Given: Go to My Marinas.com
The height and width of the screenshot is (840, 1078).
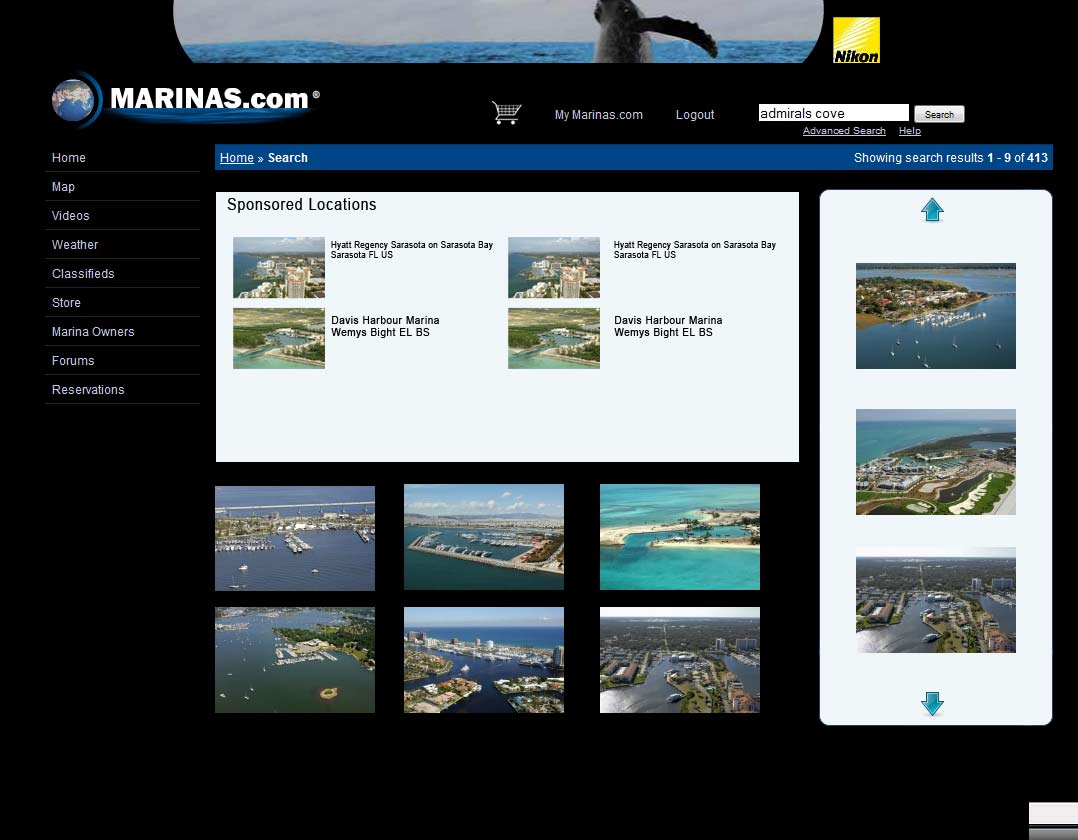Looking at the screenshot, I should pyautogui.click(x=598, y=115).
